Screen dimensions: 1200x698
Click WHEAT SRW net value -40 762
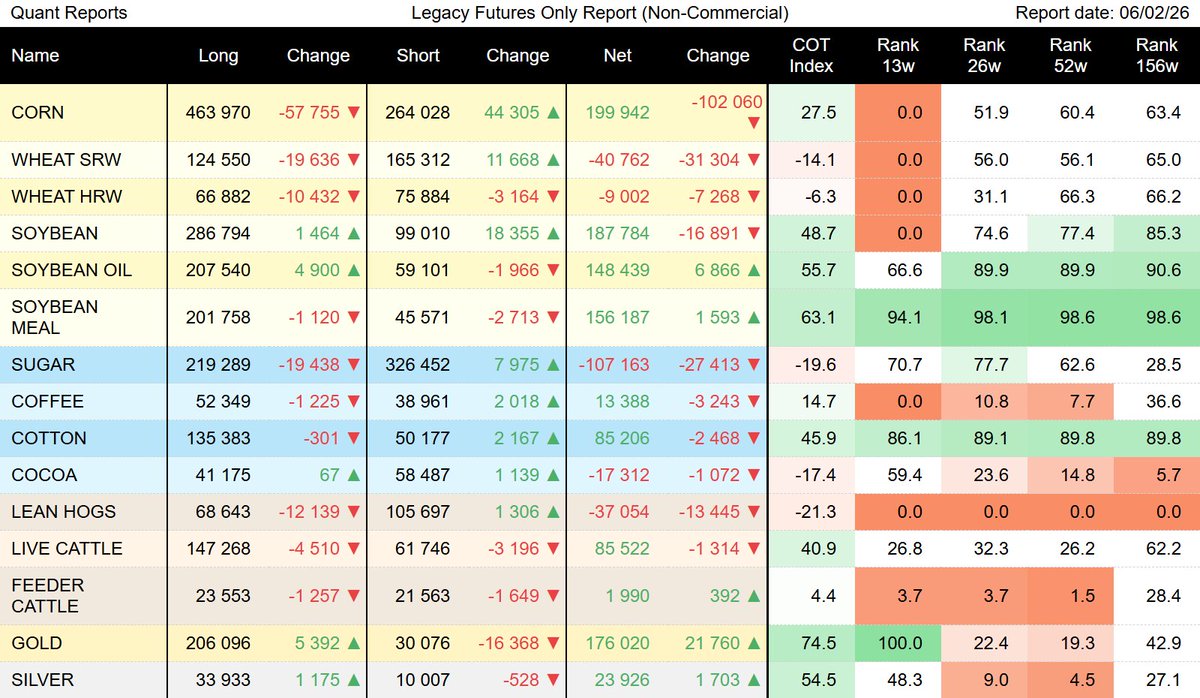[618, 160]
